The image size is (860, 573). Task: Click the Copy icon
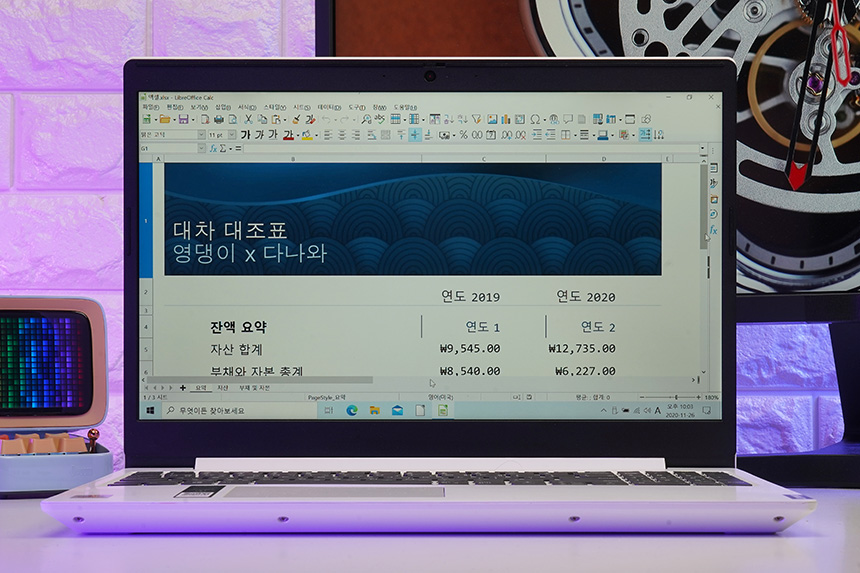pyautogui.click(x=263, y=119)
